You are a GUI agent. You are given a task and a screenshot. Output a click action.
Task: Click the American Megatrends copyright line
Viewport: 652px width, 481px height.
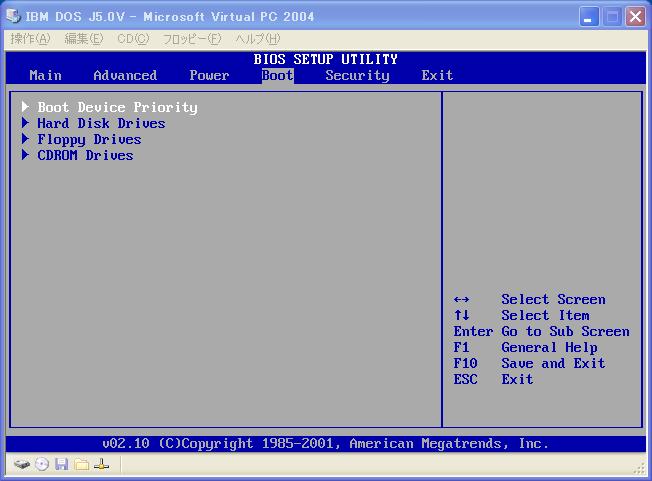coord(326,444)
